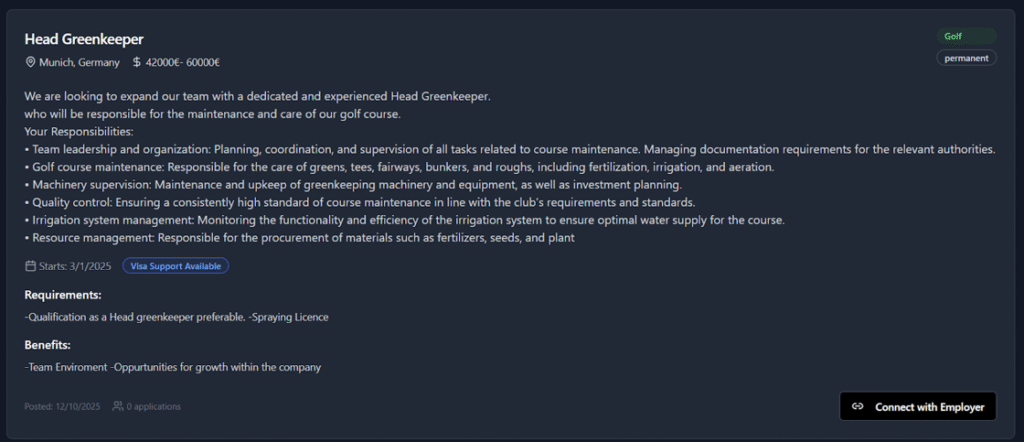This screenshot has width=1024, height=442.
Task: Click the 0 applications count text
Action: 153,406
